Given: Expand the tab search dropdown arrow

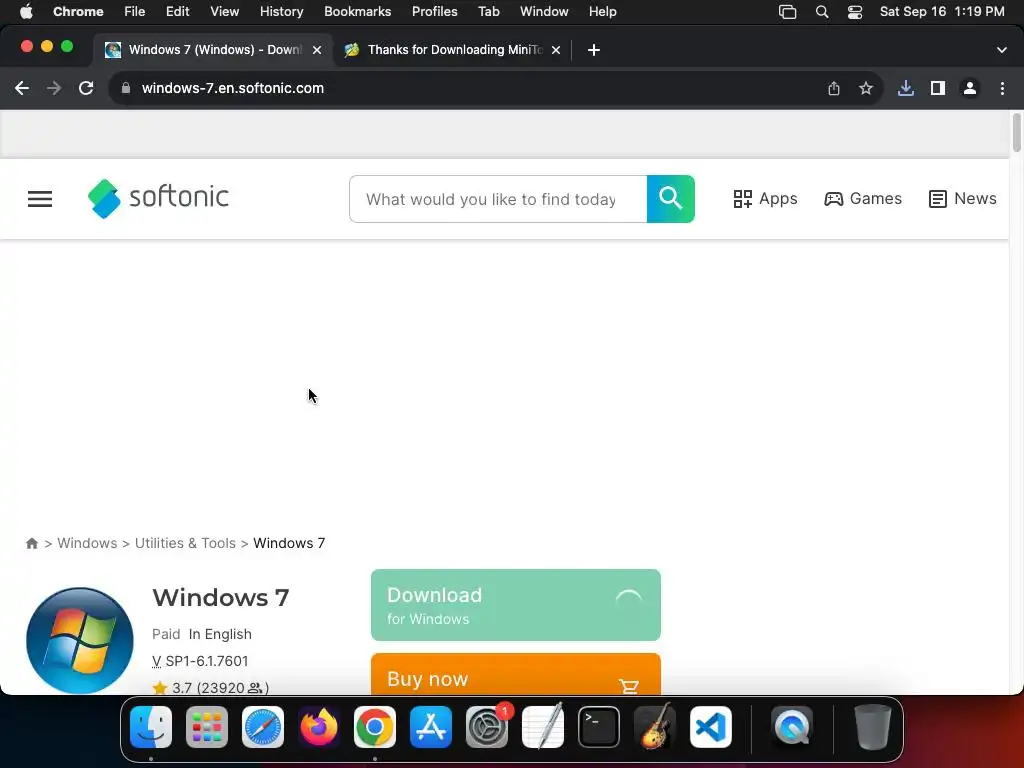Looking at the screenshot, I should coord(1002,50).
